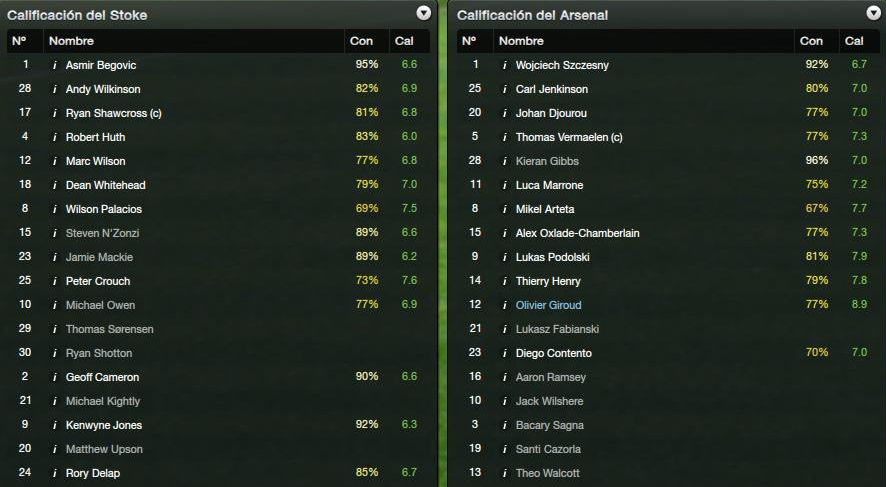Open info icon beside Peter Crouch
This screenshot has width=886, height=487.
click(x=54, y=281)
